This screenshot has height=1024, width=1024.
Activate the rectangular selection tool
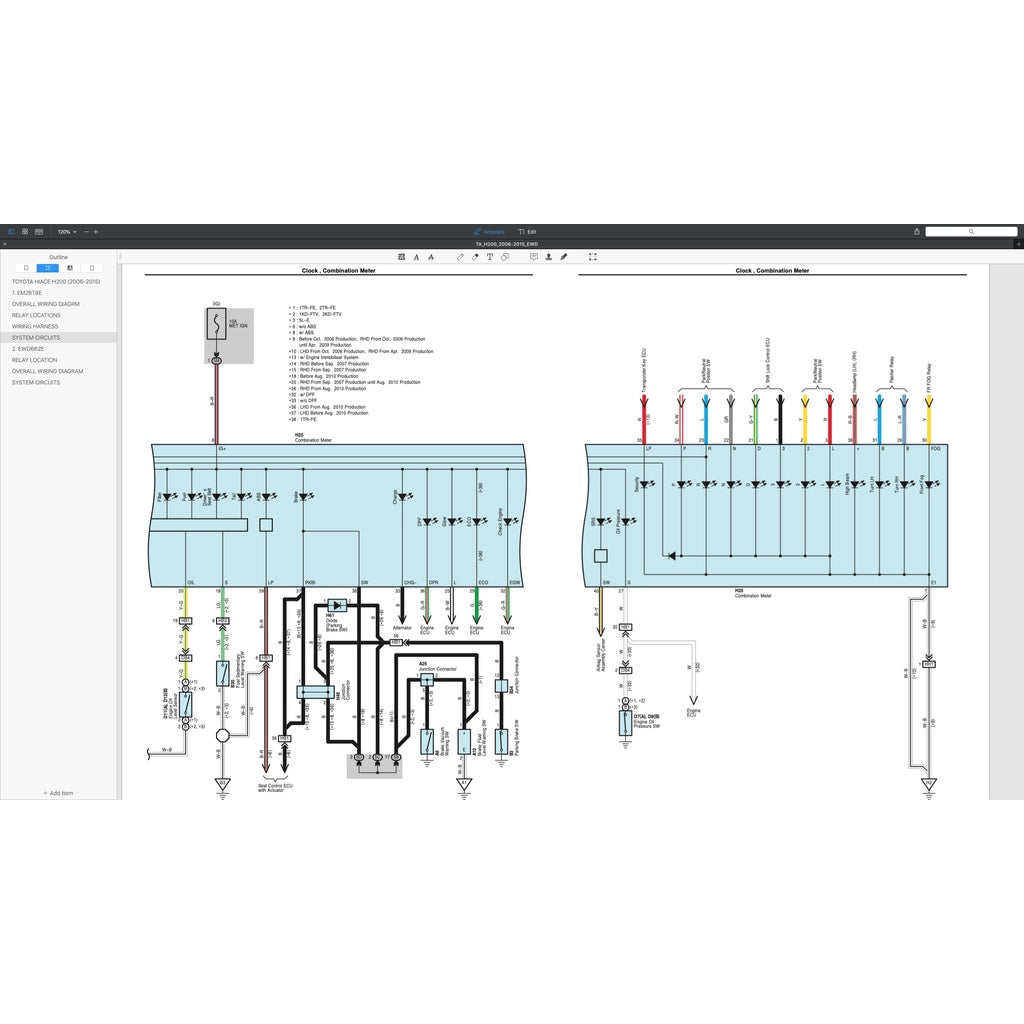pos(593,257)
